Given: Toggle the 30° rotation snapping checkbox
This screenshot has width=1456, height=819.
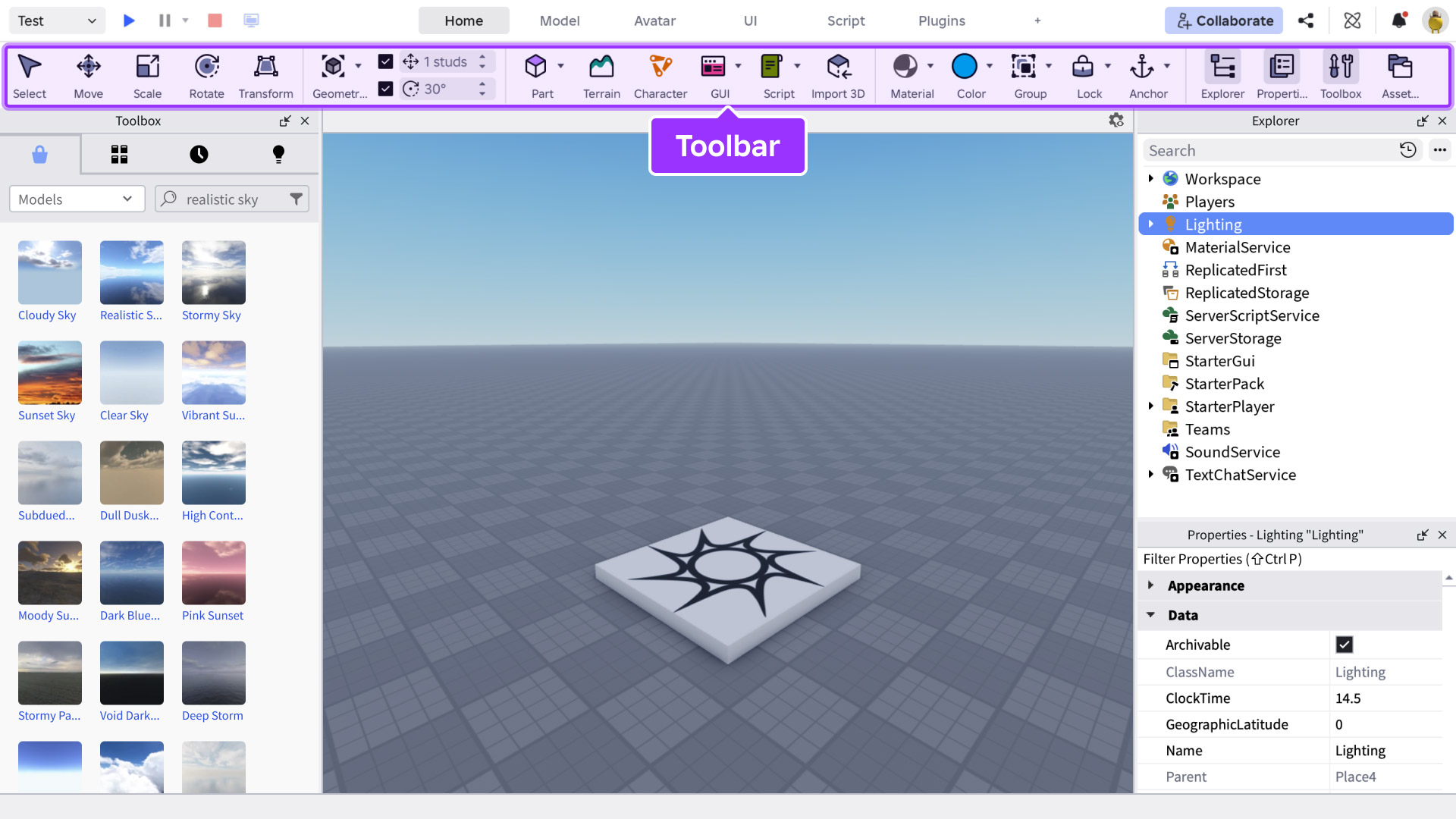Looking at the screenshot, I should (385, 89).
